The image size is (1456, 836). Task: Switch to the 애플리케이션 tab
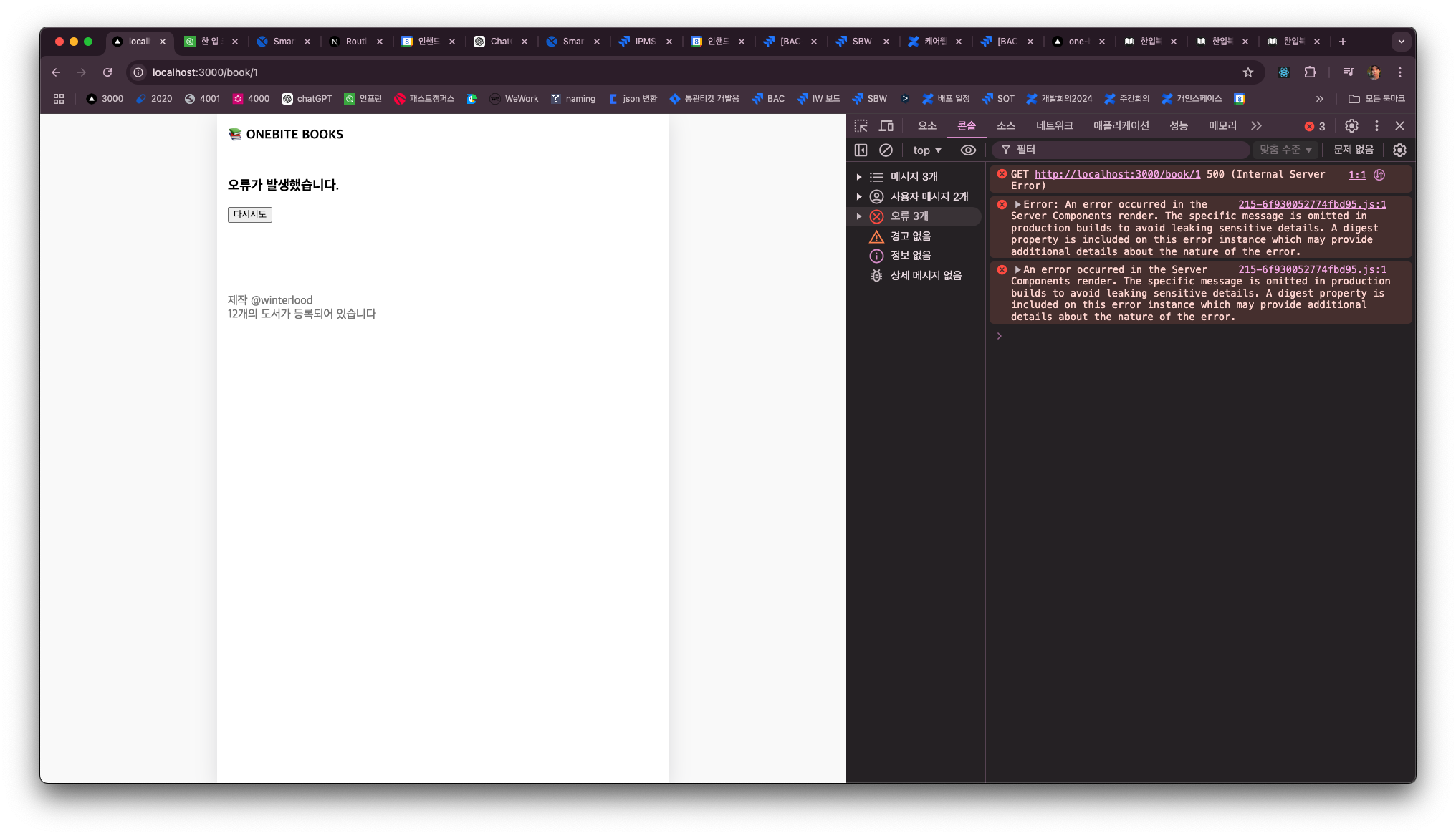point(1121,126)
